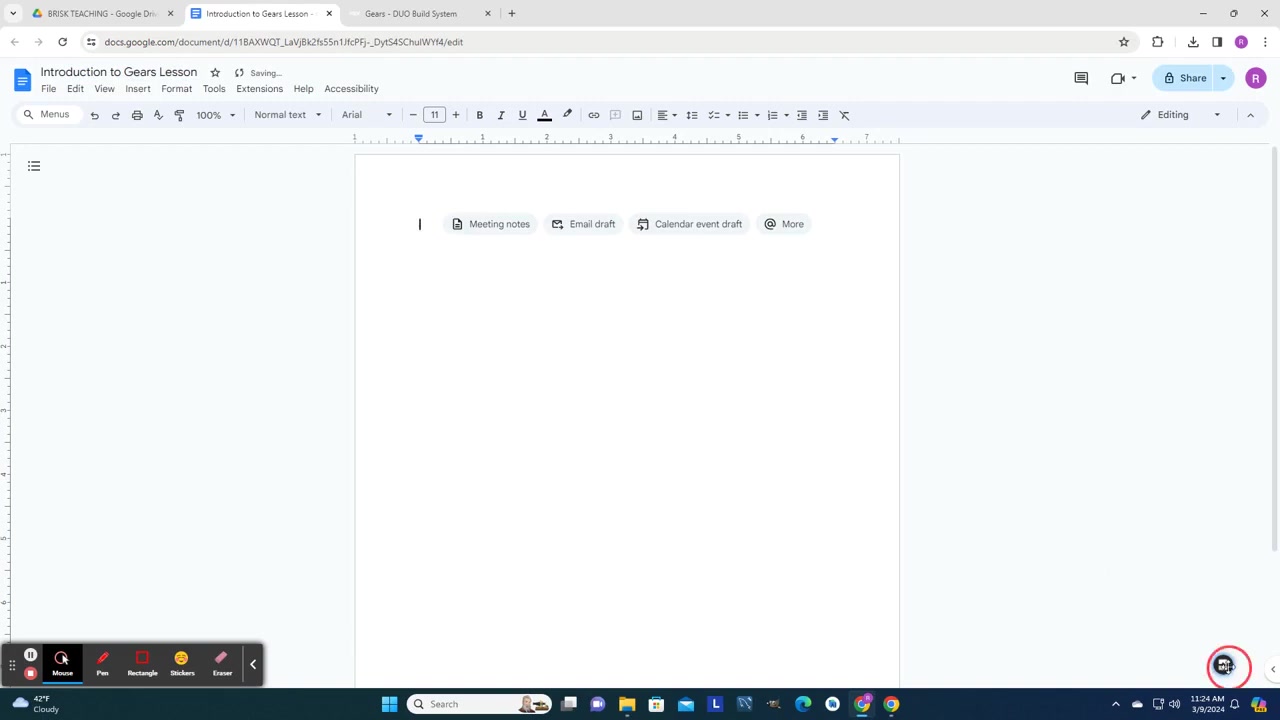
Task: Open the Arial font dropdown
Action: pos(367,115)
